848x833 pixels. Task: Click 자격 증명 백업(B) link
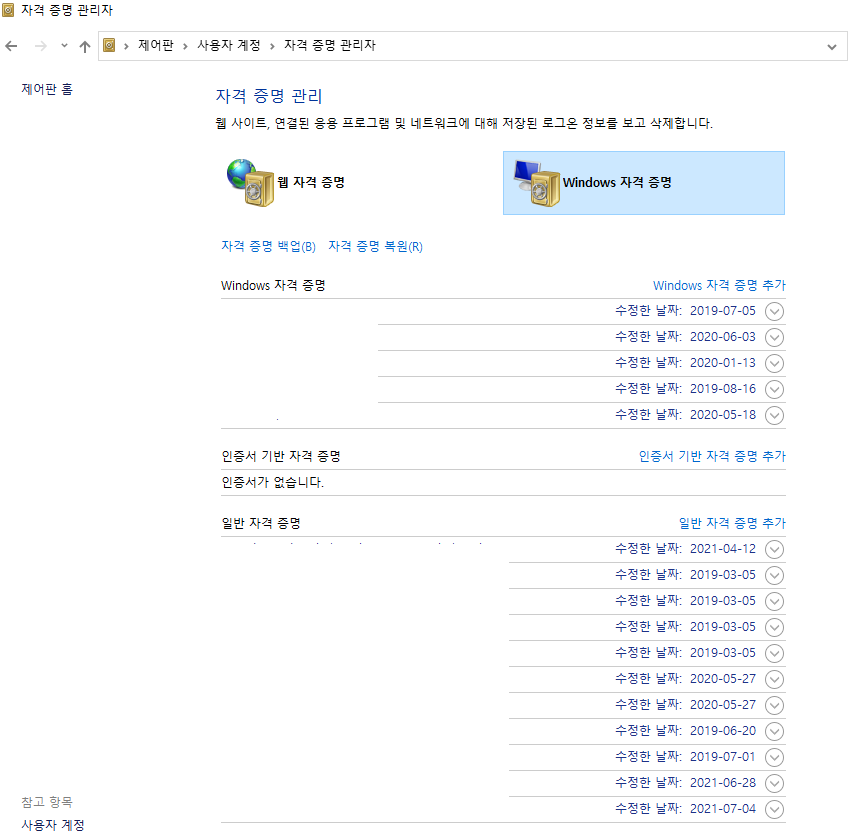pyautogui.click(x=268, y=247)
